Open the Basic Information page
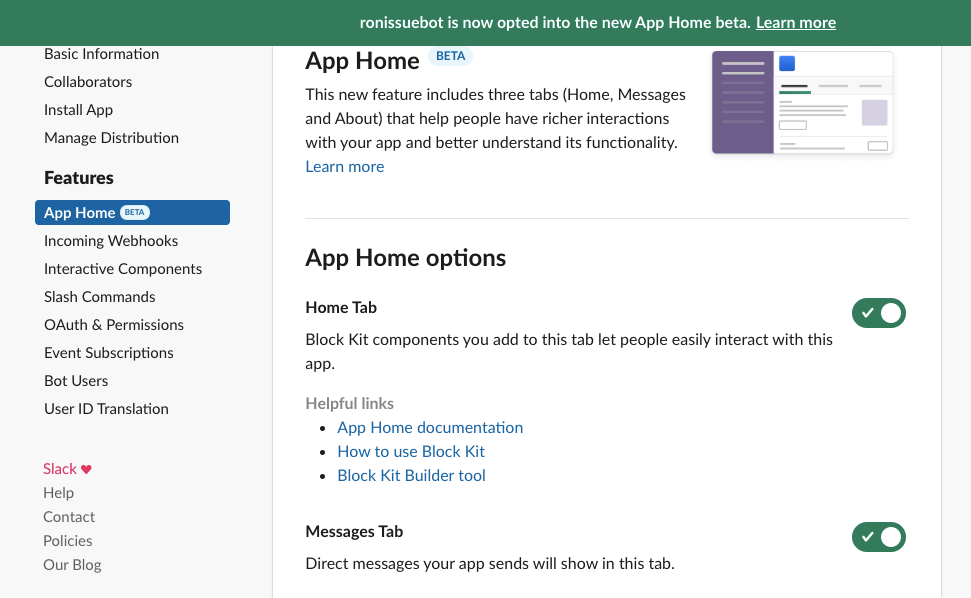The image size is (971, 598). pyautogui.click(x=101, y=53)
